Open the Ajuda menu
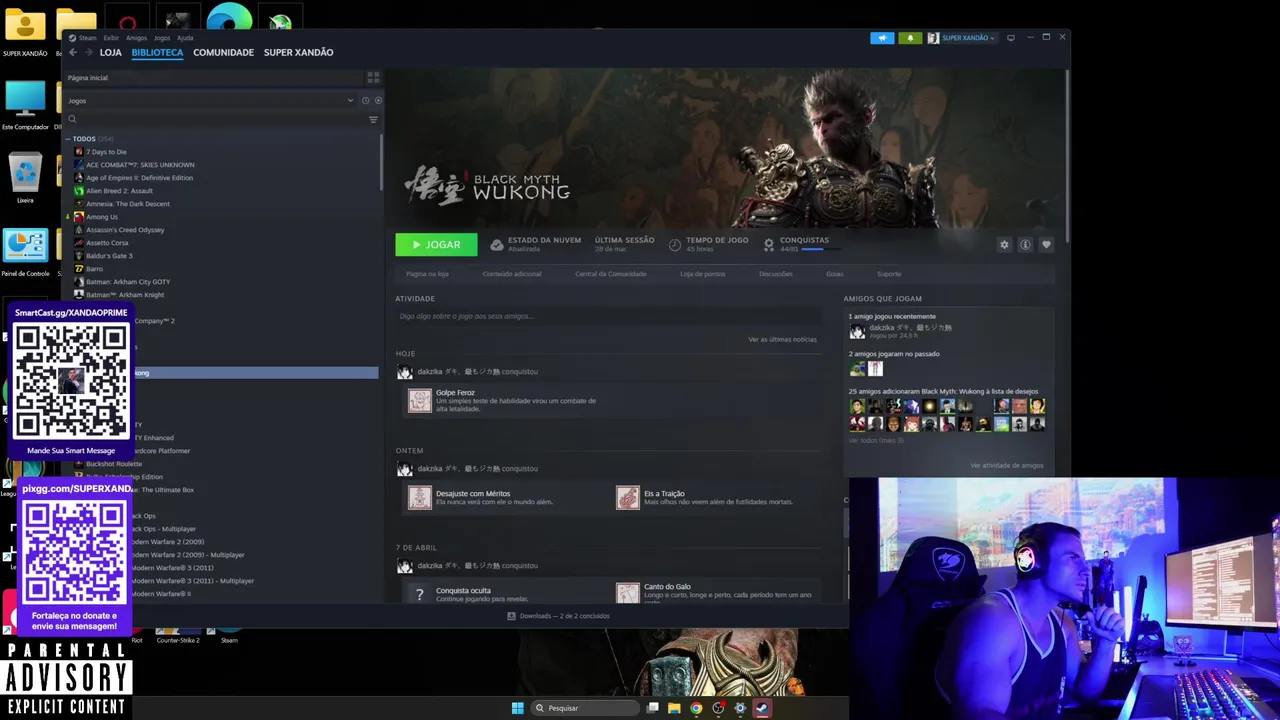This screenshot has height=720, width=1280. [185, 38]
